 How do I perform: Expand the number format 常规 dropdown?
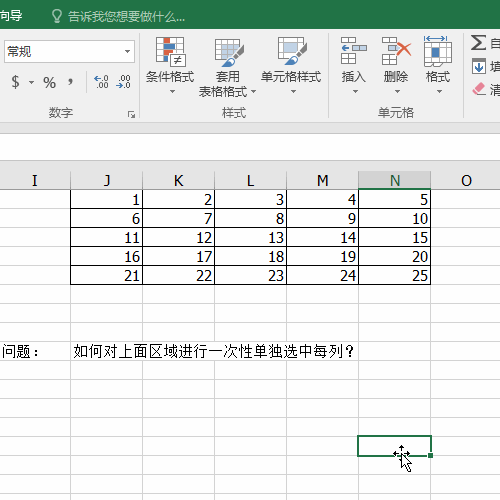[127, 52]
